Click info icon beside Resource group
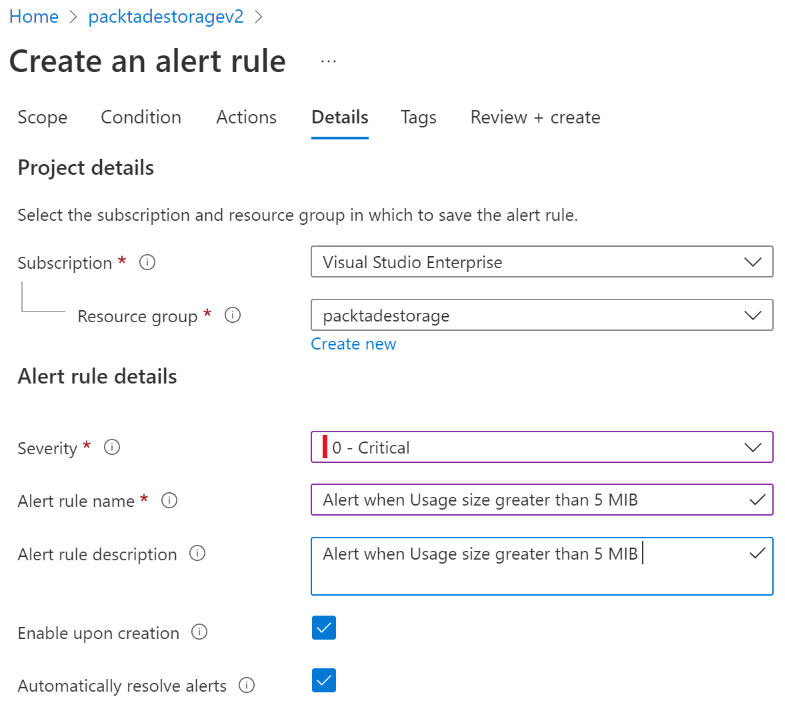 [x=233, y=316]
